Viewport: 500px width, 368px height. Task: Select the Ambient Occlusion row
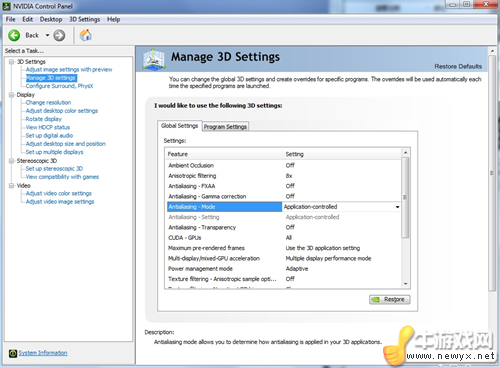pos(284,165)
